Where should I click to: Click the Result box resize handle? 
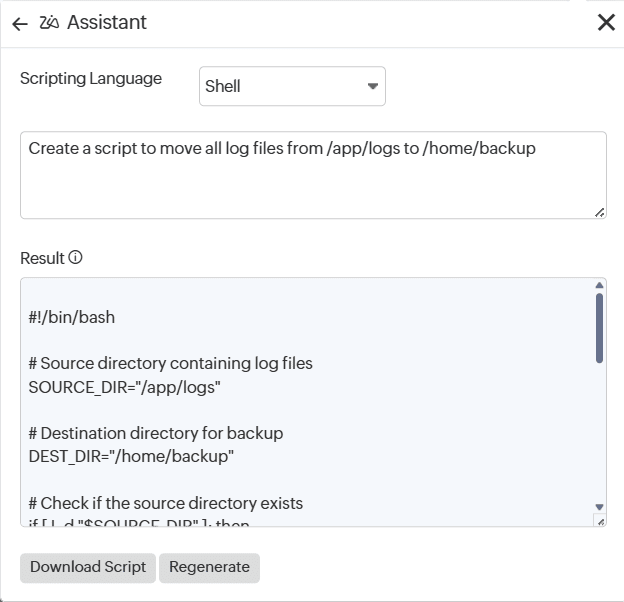coord(599,521)
